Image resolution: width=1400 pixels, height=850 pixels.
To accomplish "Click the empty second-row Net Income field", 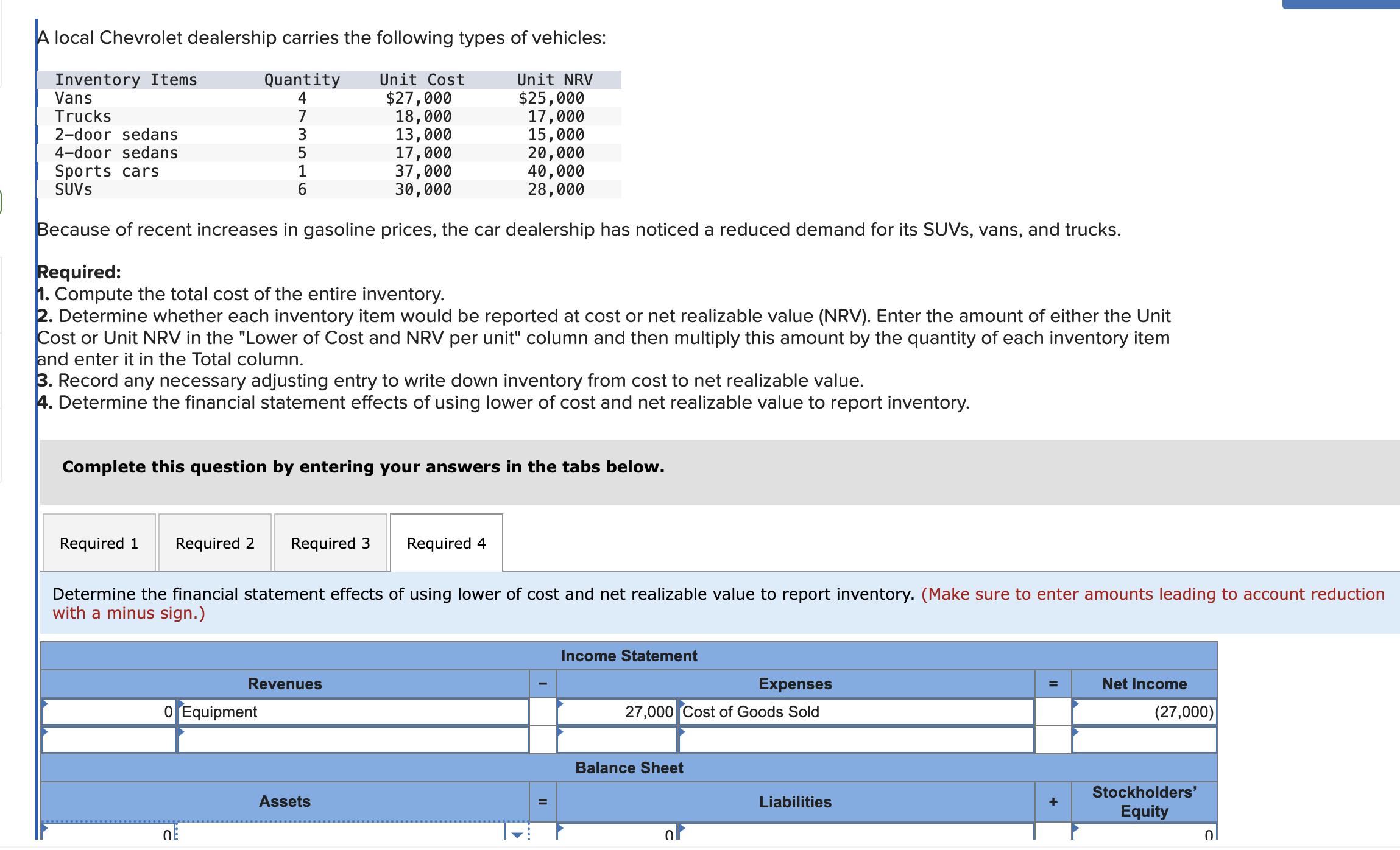I will pos(1144,740).
